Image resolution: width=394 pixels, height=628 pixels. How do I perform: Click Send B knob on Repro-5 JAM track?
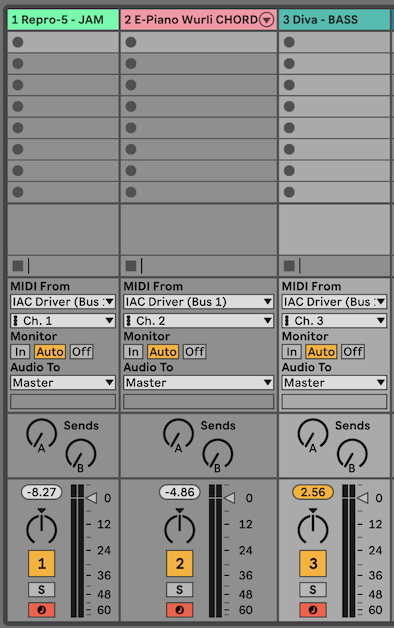(x=81, y=454)
